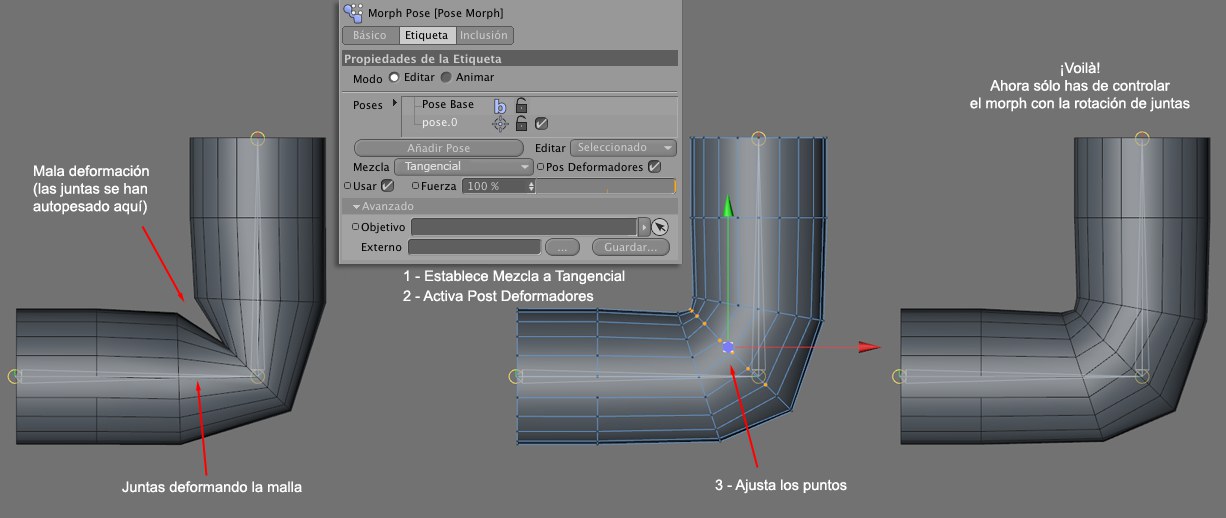Click the Pose Base 'b' icon

click(x=500, y=105)
